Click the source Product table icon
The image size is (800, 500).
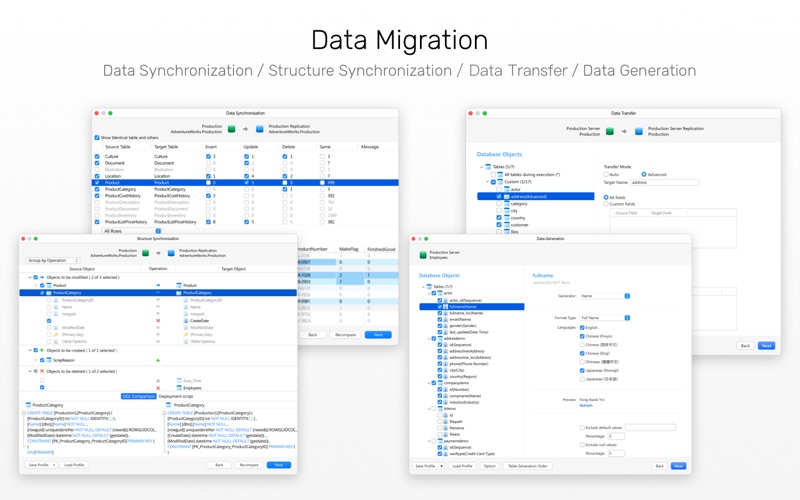point(49,286)
